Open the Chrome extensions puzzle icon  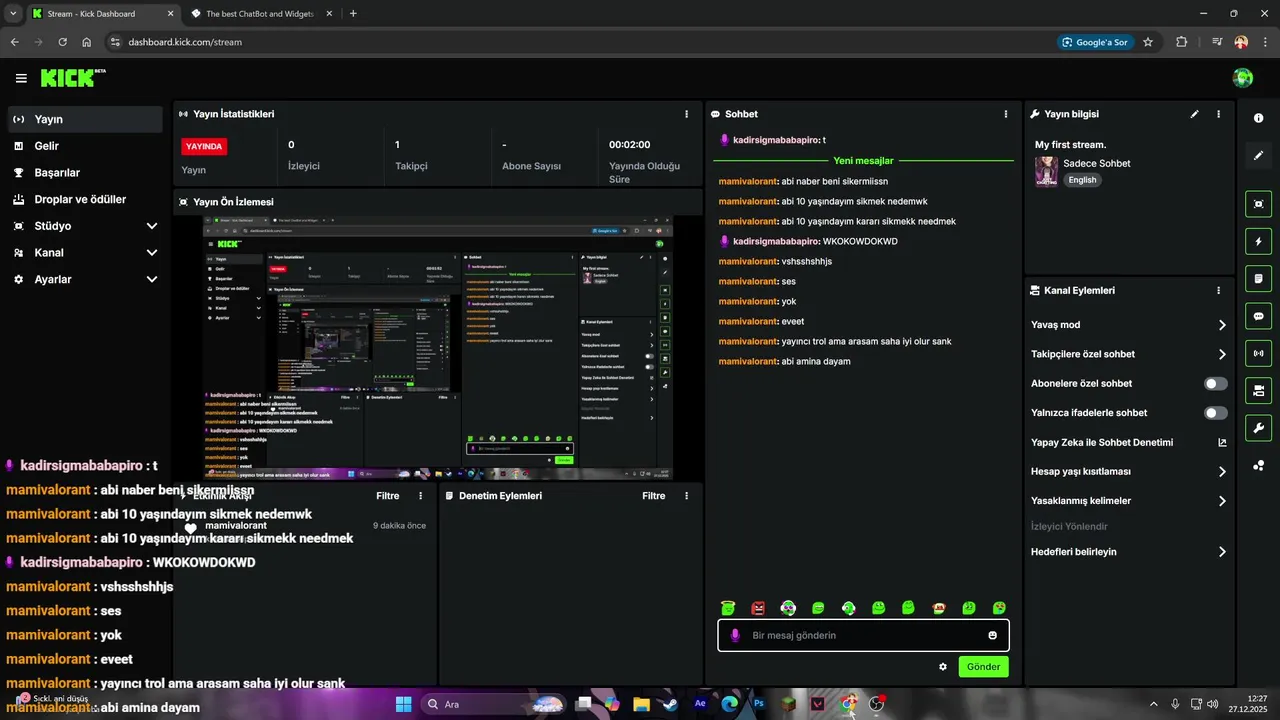click(1182, 42)
